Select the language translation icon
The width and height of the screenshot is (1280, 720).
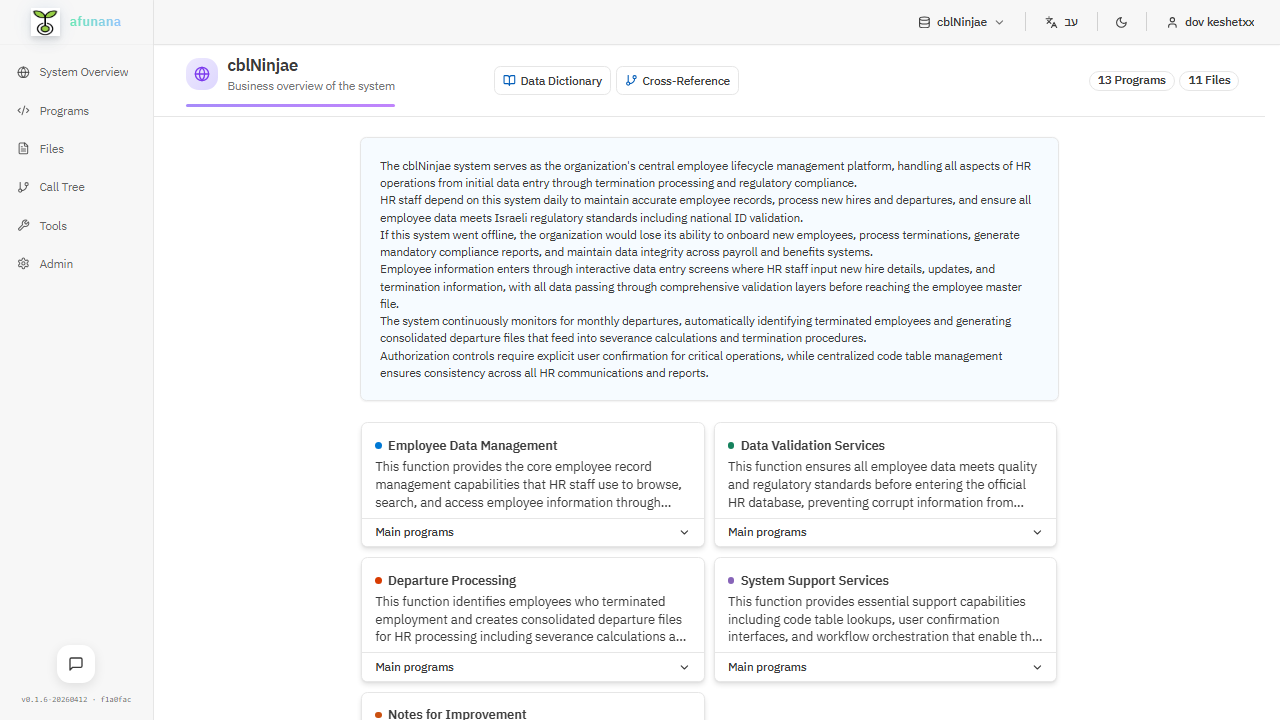point(1051,21)
